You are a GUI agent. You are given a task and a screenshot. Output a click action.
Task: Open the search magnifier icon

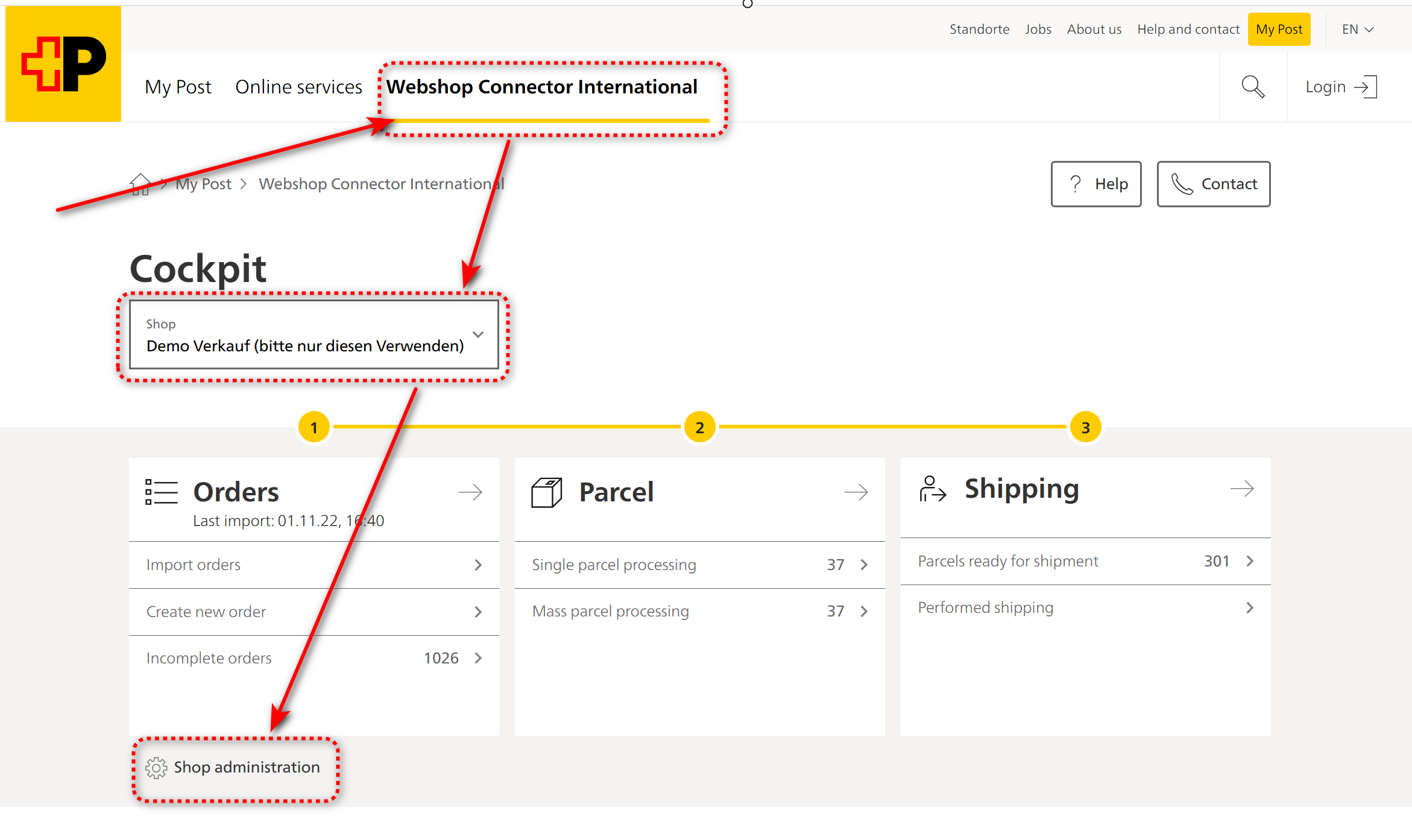coord(1253,87)
